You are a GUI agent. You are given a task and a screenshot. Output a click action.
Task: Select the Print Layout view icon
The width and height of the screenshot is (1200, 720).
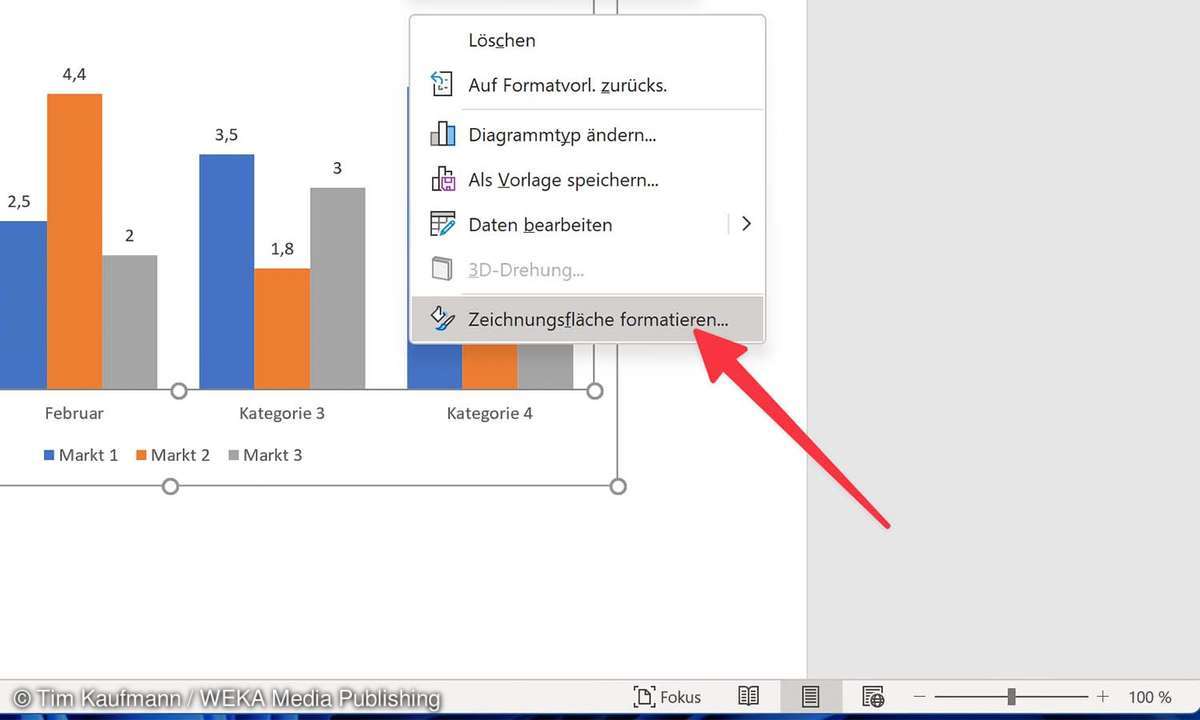[810, 697]
